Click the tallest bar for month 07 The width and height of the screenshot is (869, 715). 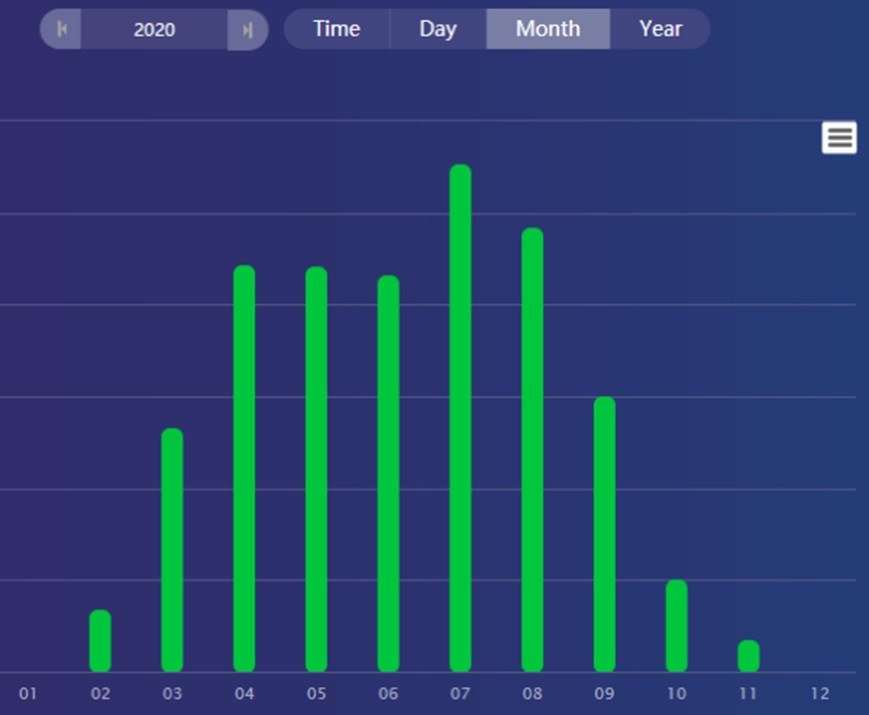[460, 418]
